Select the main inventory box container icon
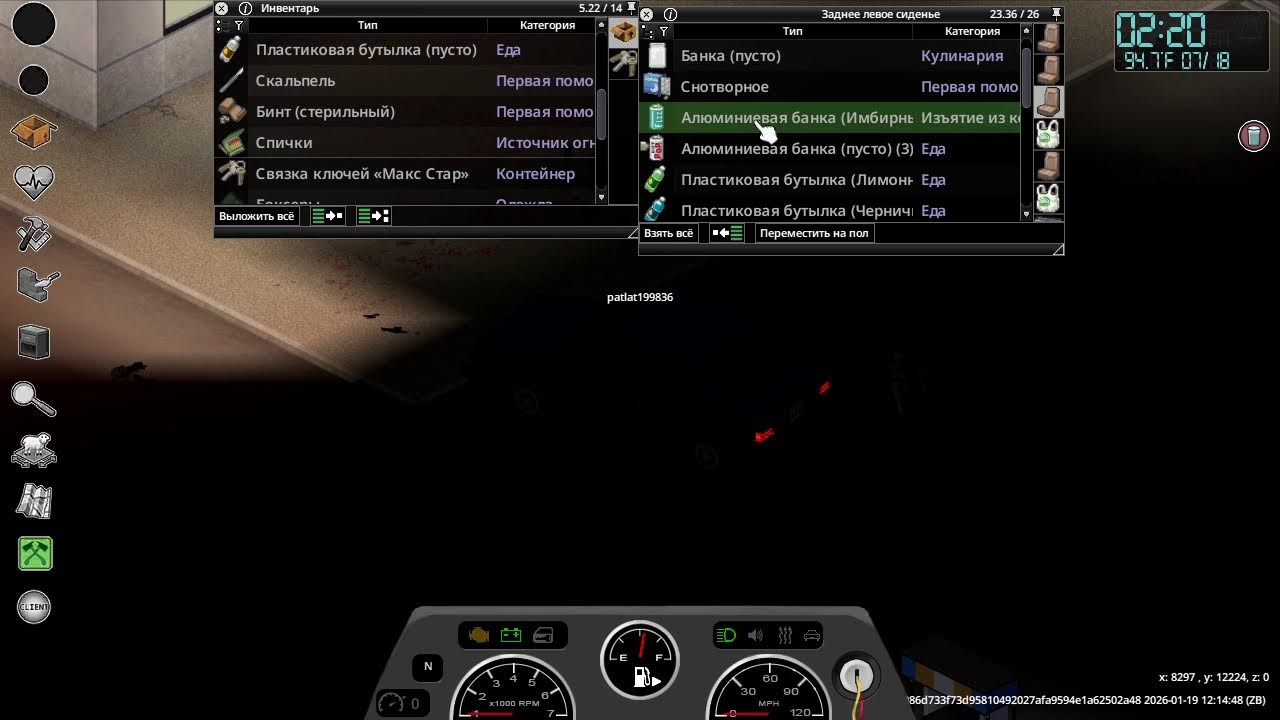The width and height of the screenshot is (1280, 720). point(624,33)
